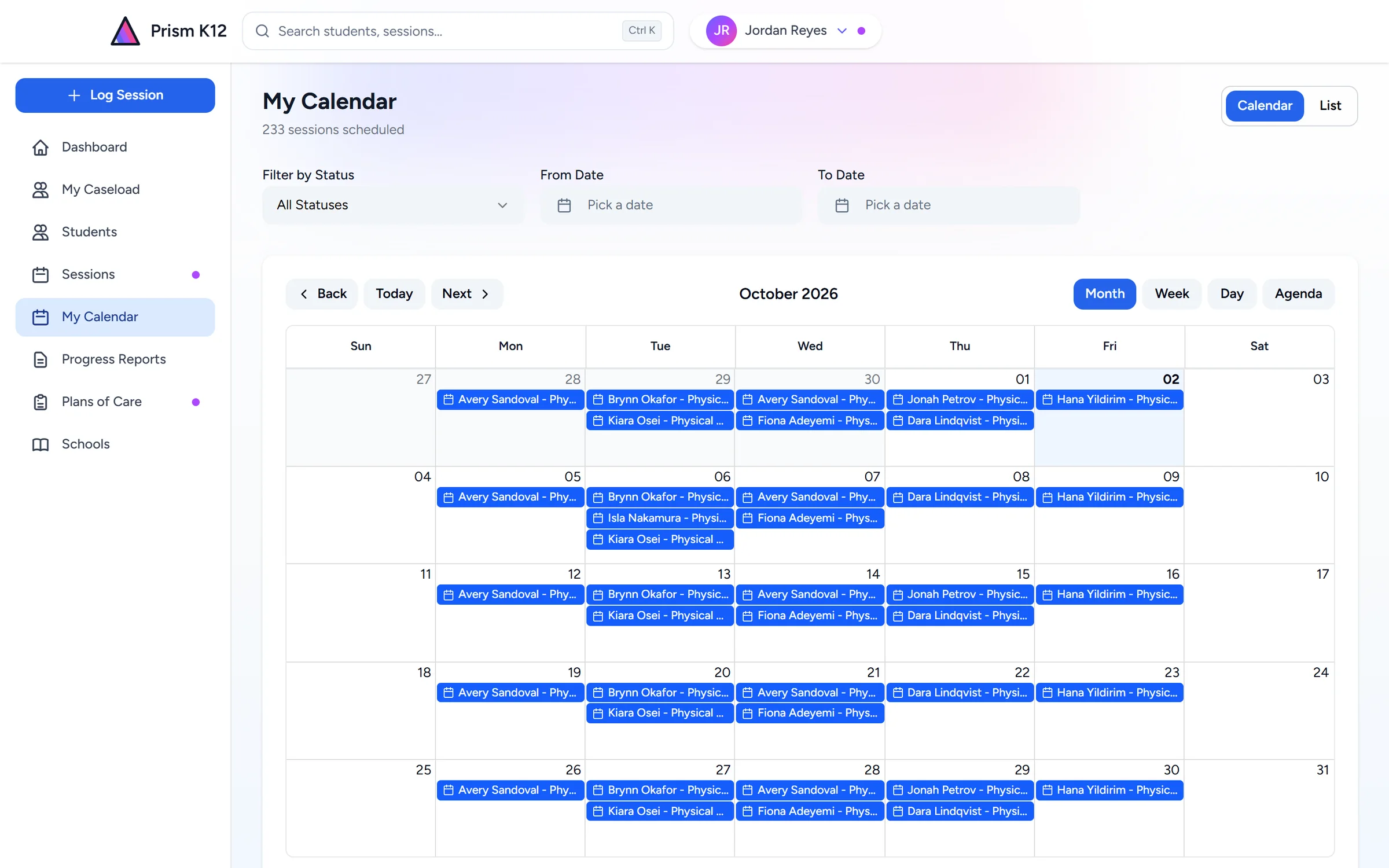
Task: Open Dashboard from the house icon
Action: click(41, 147)
